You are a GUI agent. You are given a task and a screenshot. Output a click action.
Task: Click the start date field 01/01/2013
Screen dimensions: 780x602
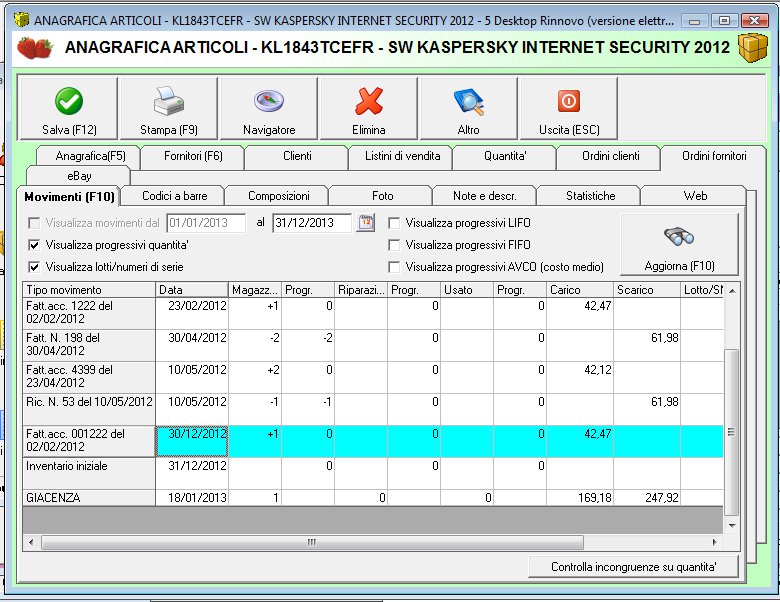(206, 223)
